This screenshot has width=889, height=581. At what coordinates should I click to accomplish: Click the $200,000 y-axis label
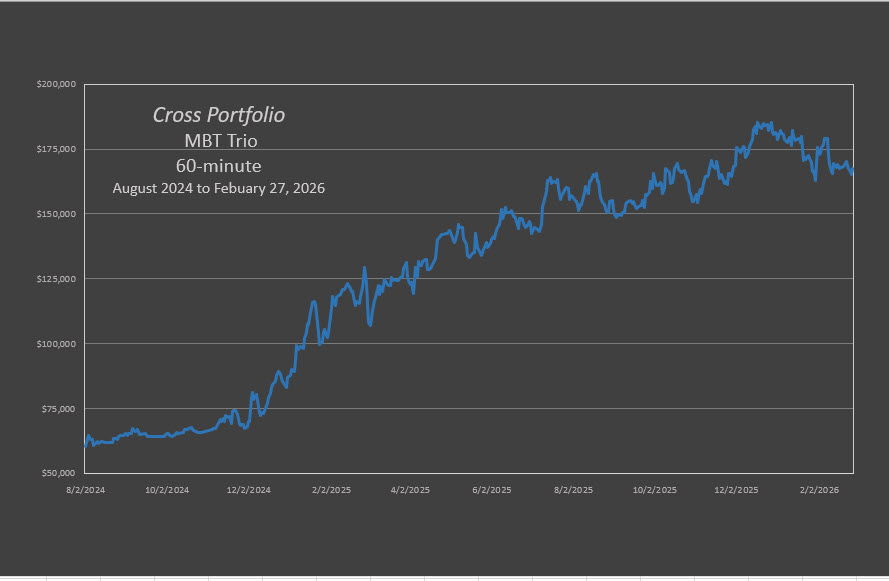56,85
